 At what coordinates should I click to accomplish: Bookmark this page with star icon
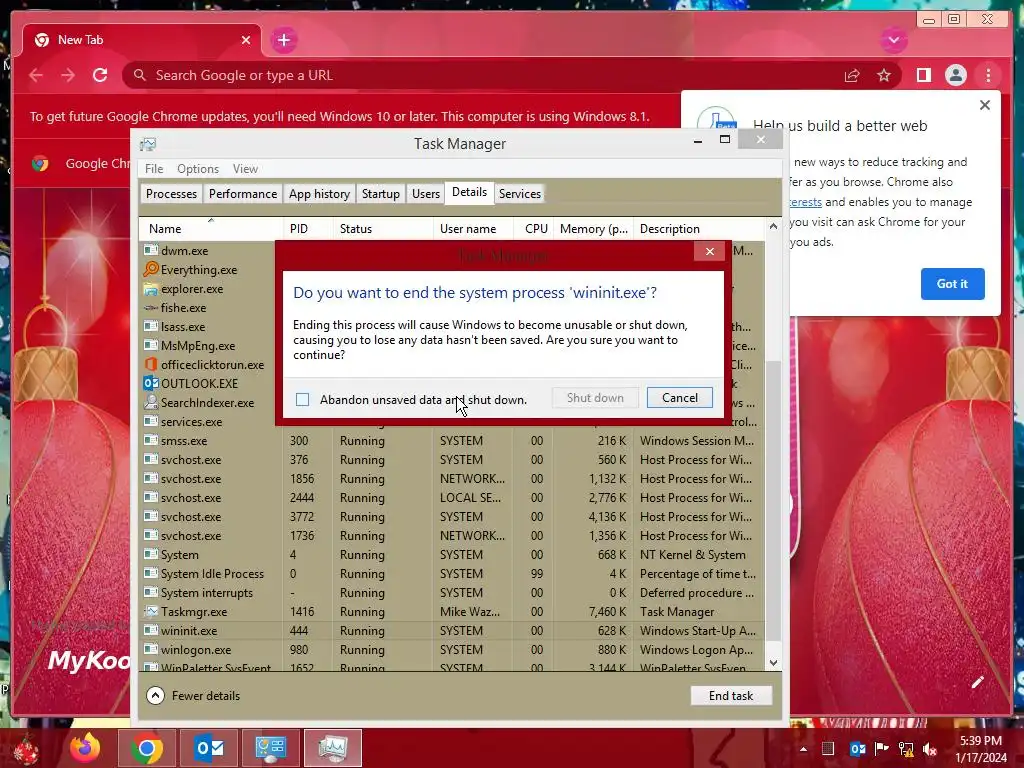click(x=884, y=75)
